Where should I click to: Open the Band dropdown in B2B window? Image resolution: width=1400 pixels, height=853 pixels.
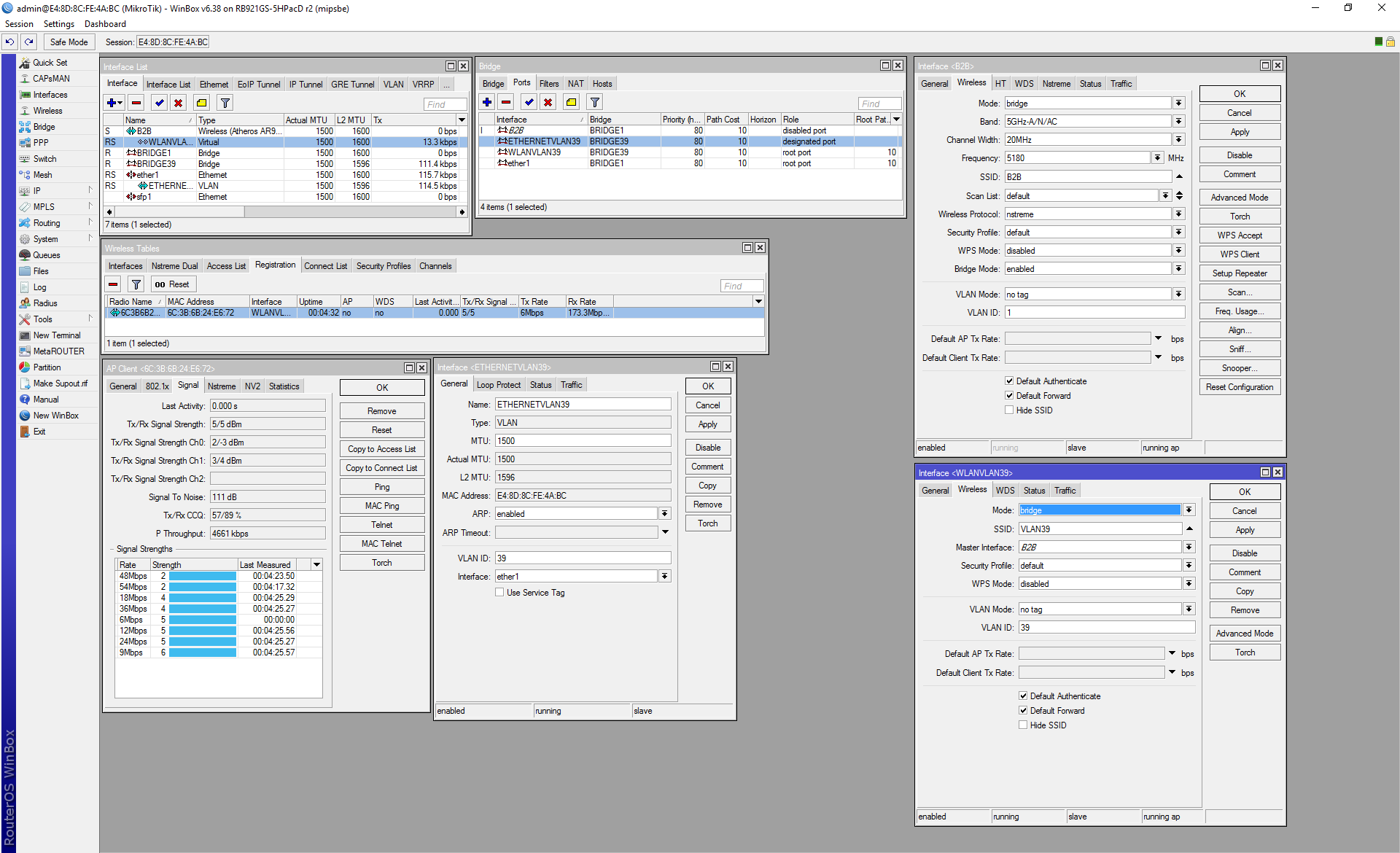click(x=1178, y=122)
